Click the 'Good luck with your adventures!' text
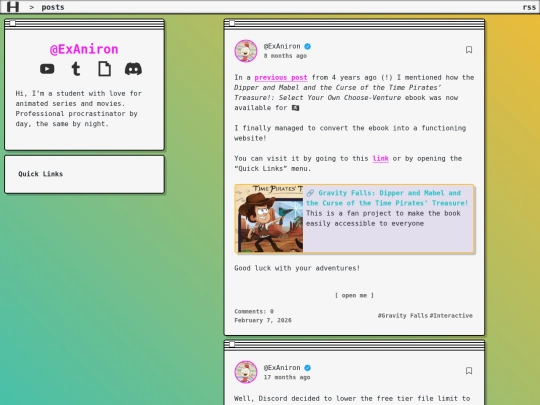The image size is (540, 405). (297, 268)
